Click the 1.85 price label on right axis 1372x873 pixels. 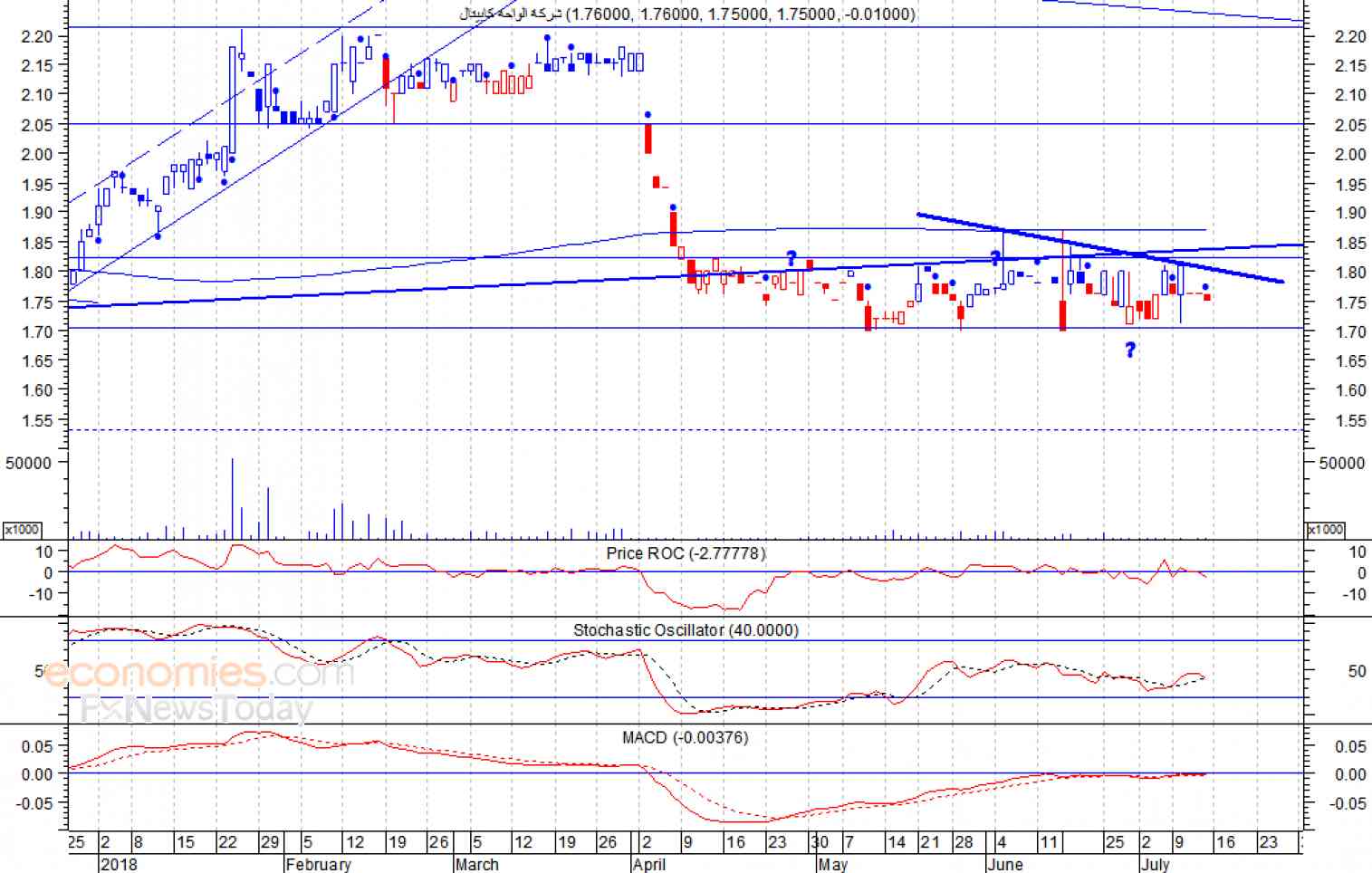pos(1350,244)
